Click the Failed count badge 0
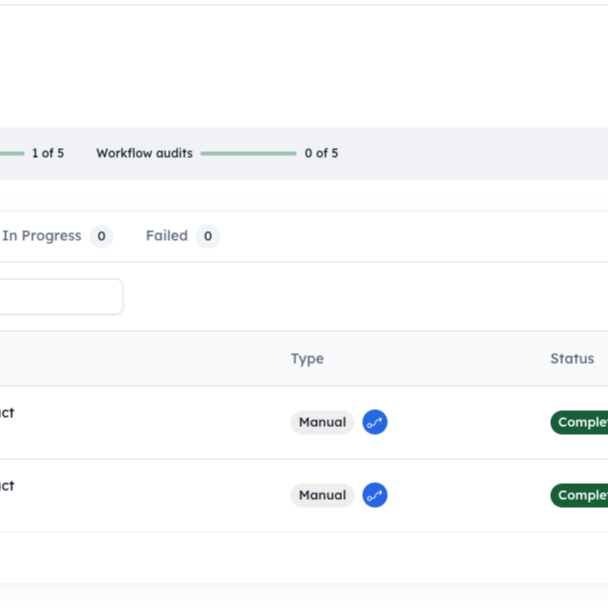The image size is (608, 608). [208, 236]
